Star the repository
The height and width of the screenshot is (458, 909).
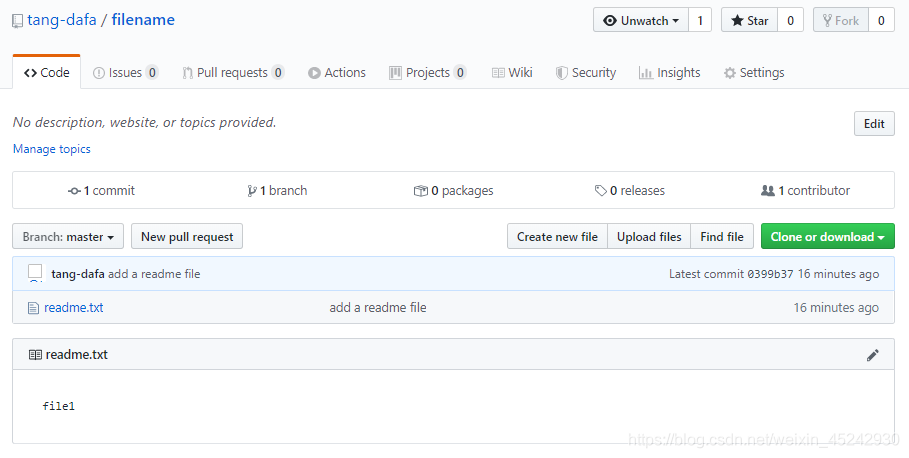click(750, 20)
